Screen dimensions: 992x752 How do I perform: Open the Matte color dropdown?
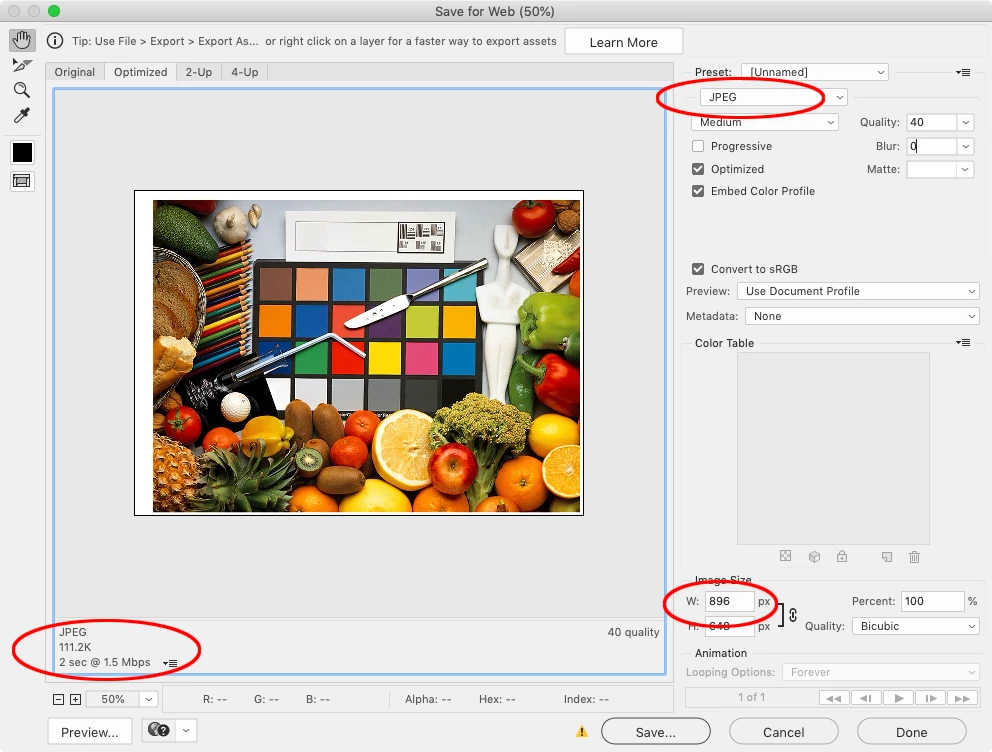[x=964, y=169]
